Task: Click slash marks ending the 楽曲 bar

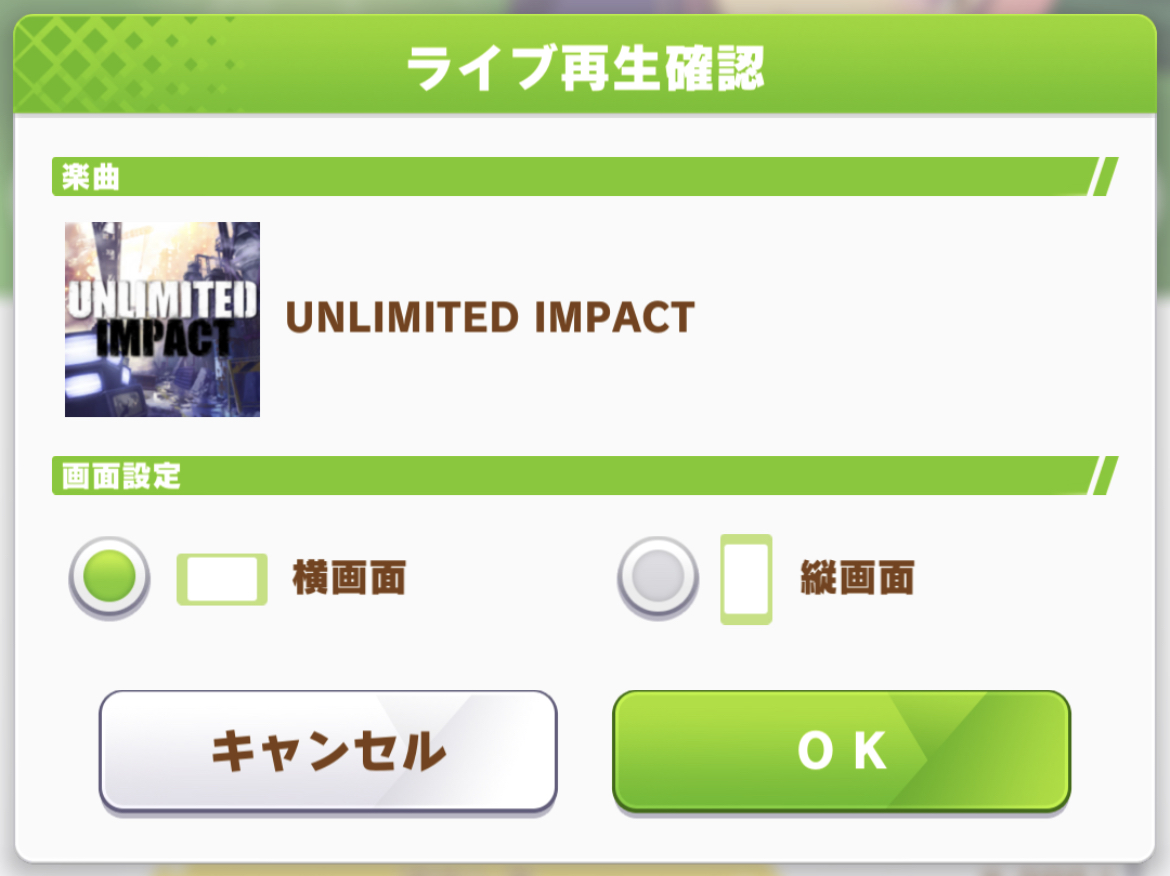Action: (x=1104, y=177)
